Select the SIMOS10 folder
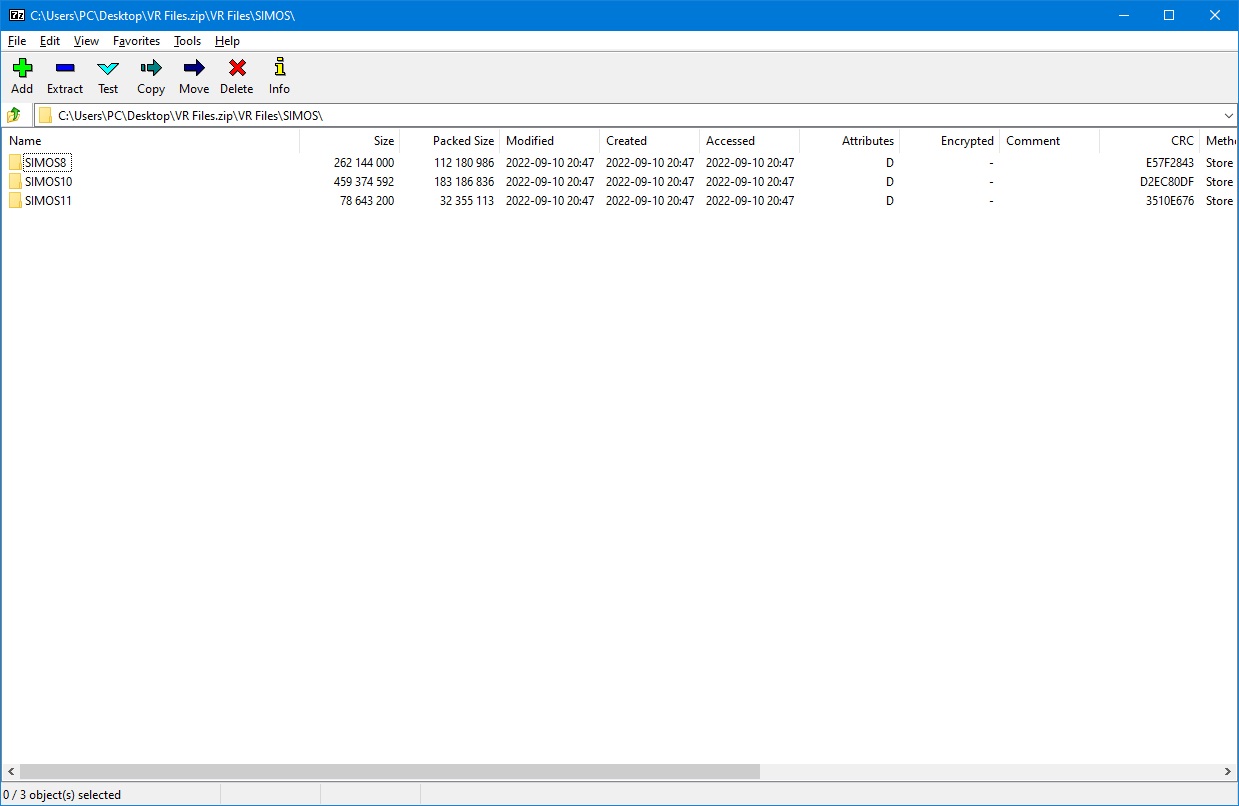Viewport: 1239px width, 806px height. 48,182
